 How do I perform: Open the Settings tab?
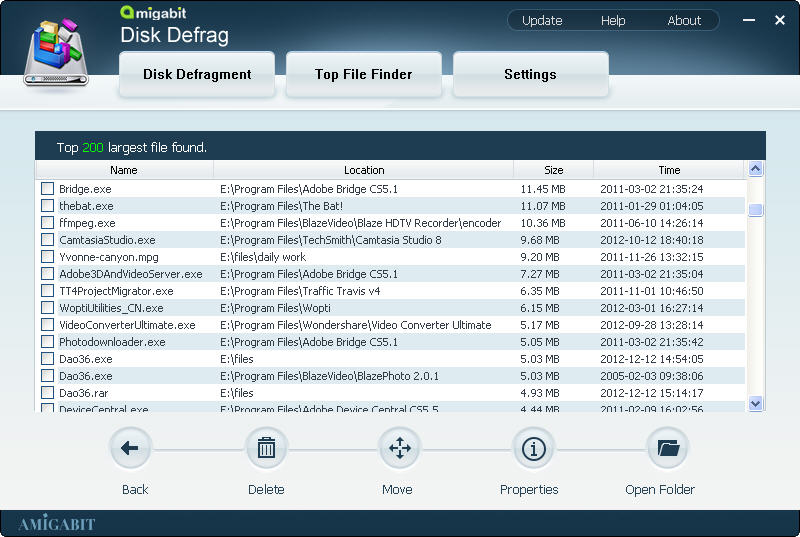click(530, 74)
